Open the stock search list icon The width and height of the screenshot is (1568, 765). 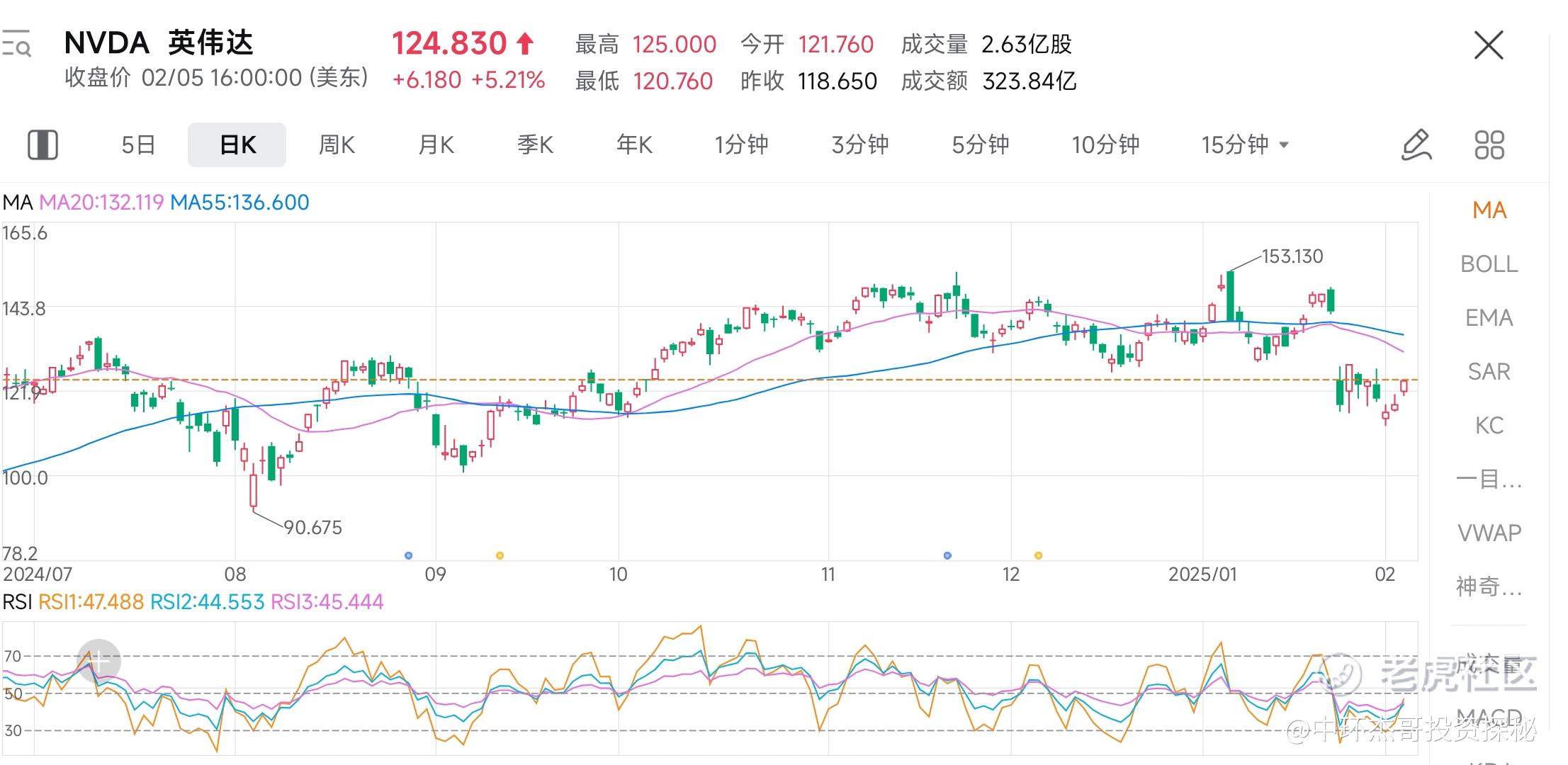coord(16,43)
